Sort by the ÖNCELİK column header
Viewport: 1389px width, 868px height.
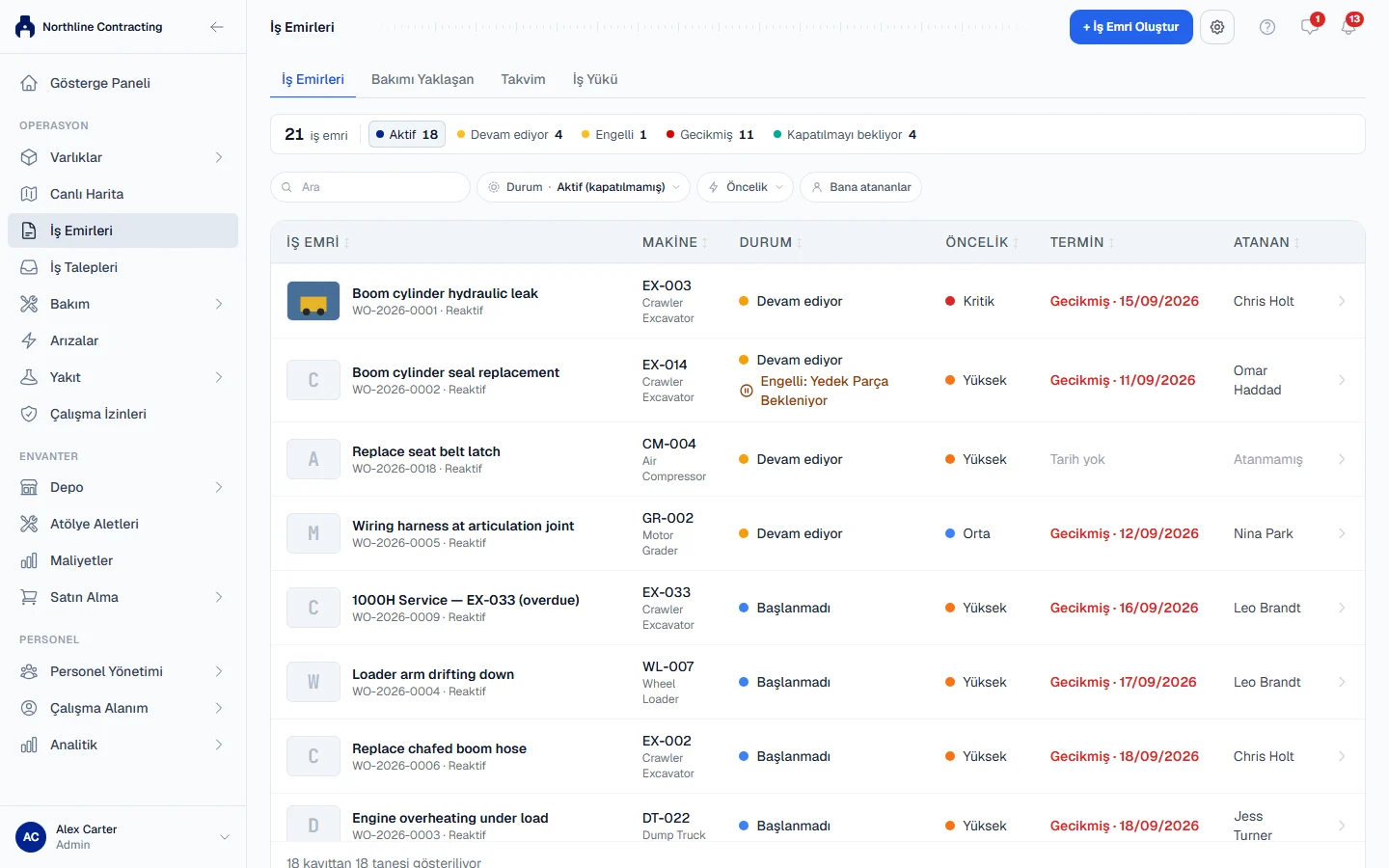[x=982, y=242]
